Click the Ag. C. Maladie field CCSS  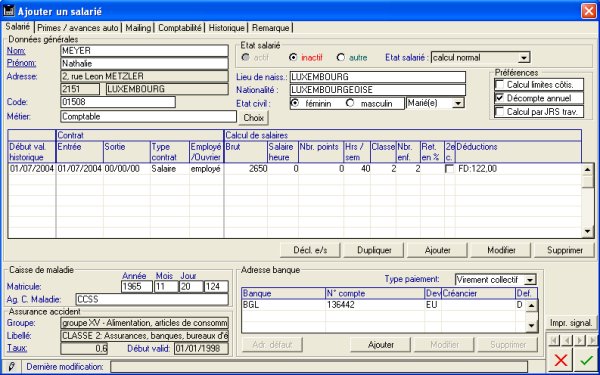[152, 299]
